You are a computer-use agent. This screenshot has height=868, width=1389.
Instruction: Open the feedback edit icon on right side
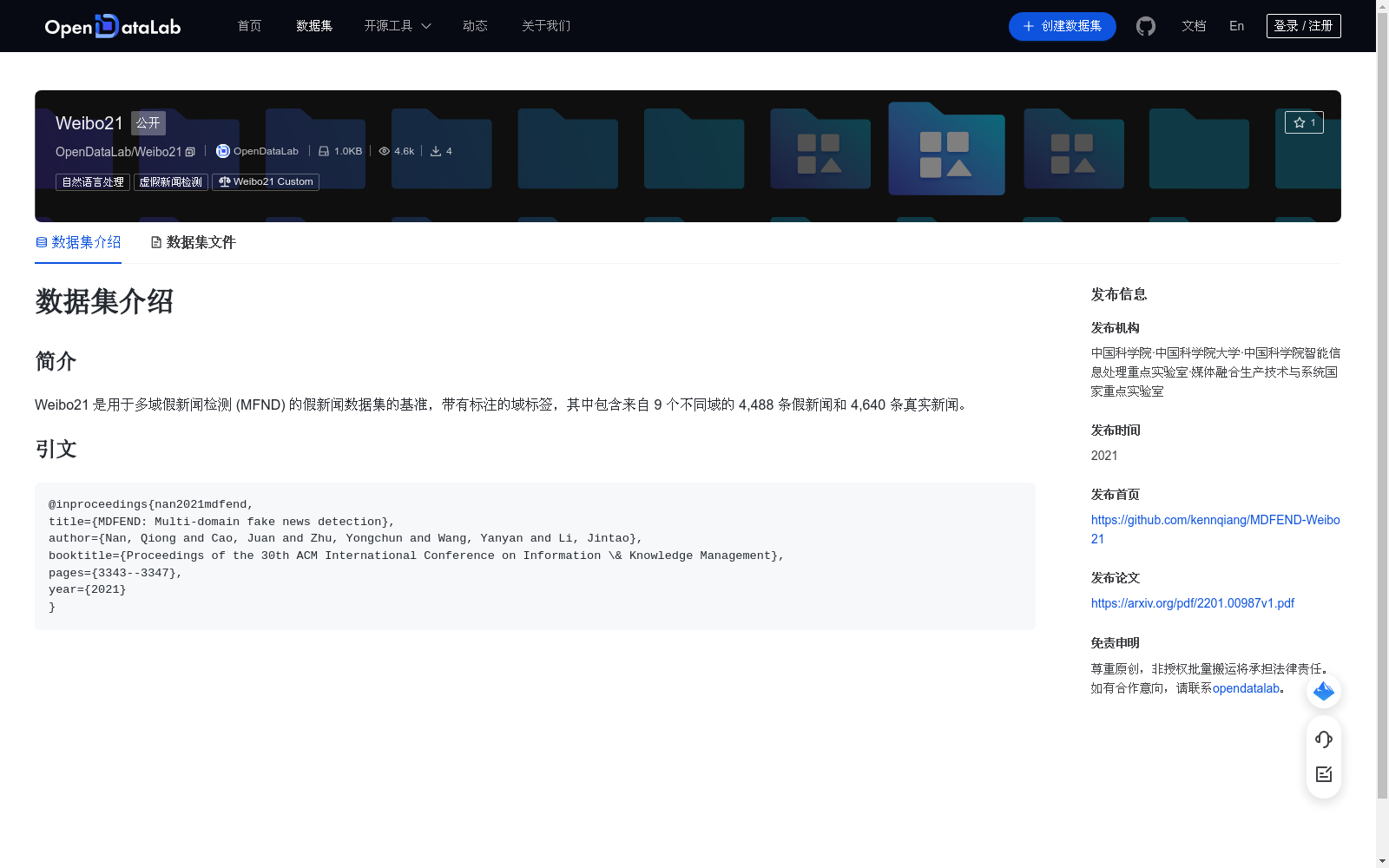coord(1323,774)
